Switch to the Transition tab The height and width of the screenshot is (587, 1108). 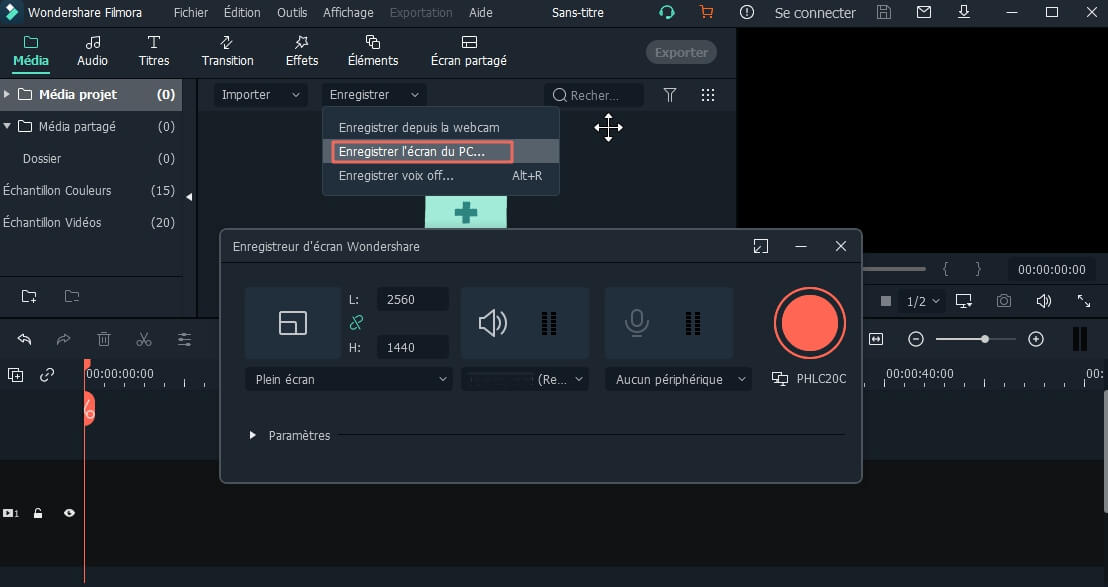228,51
